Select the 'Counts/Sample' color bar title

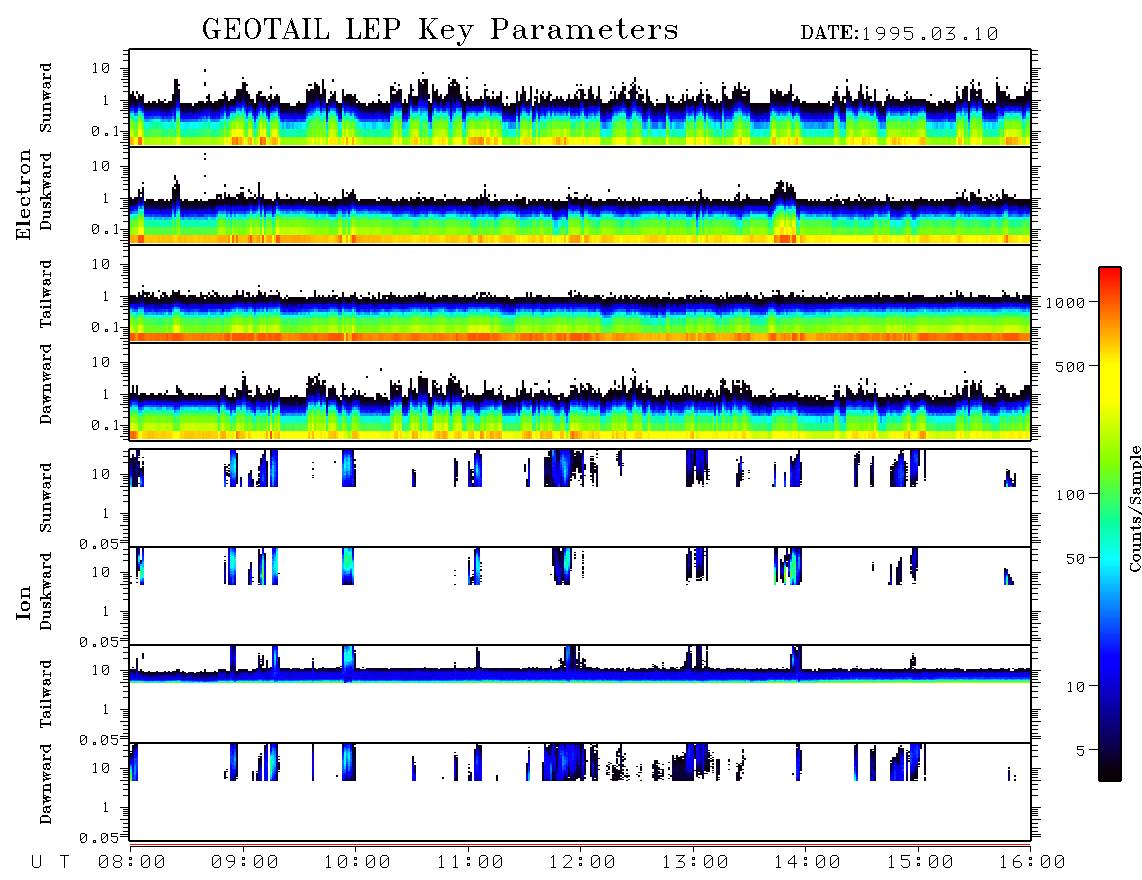click(x=1134, y=508)
